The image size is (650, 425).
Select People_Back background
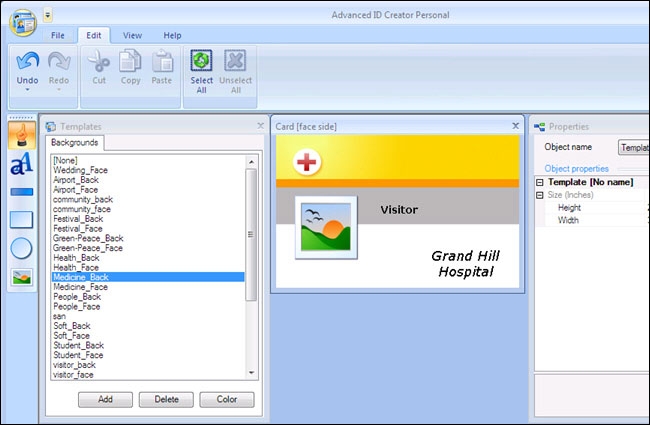[x=148, y=297]
